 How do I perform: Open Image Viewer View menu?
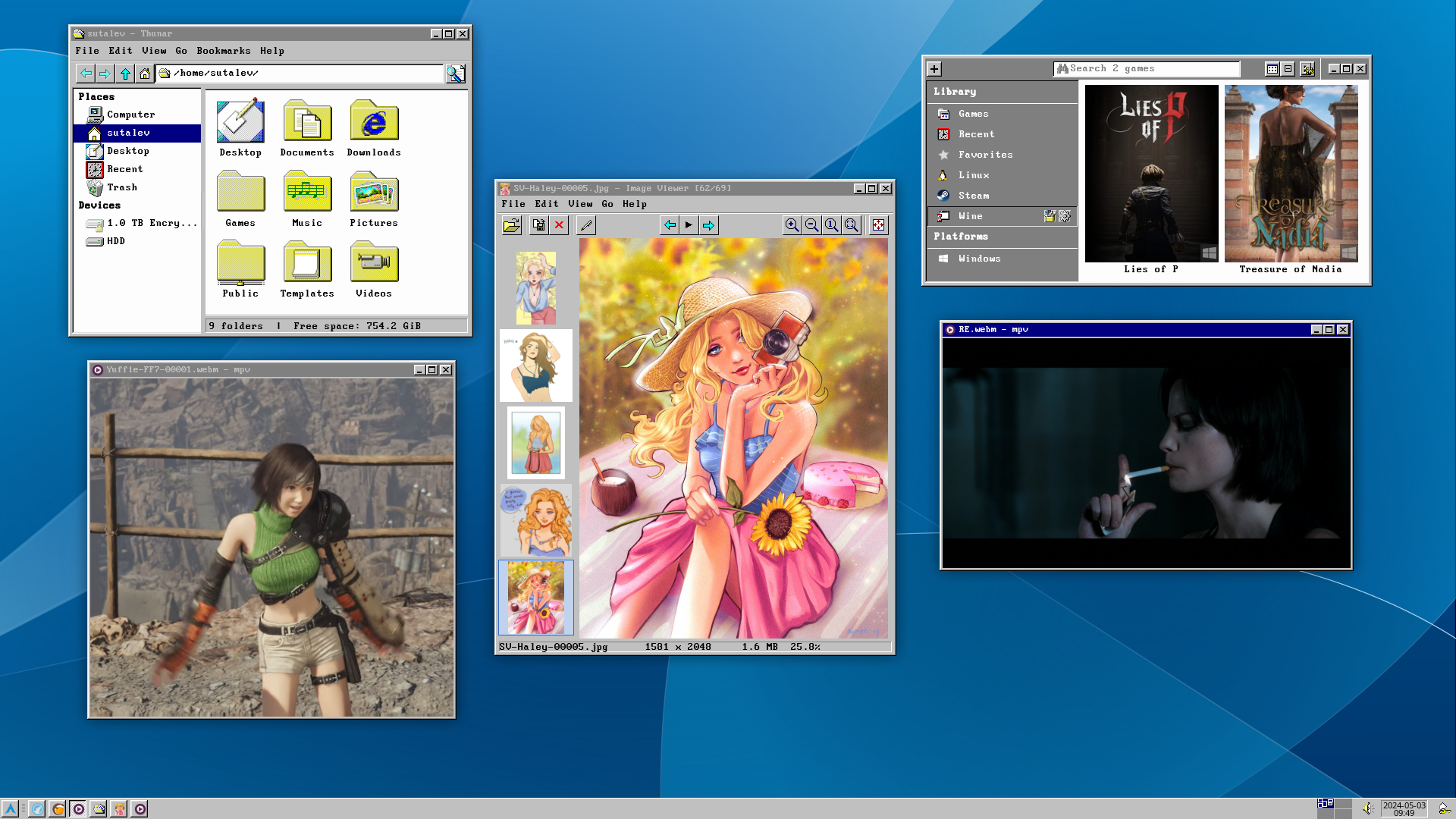coord(580,204)
